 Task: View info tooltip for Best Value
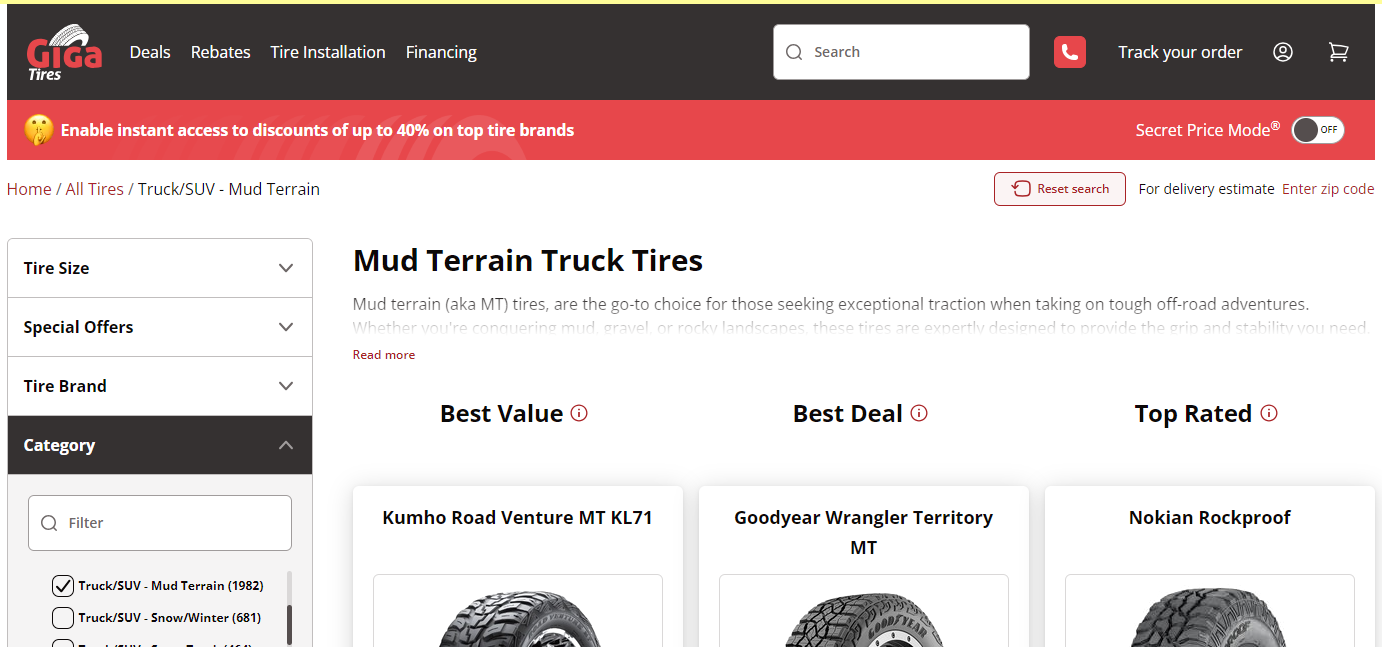point(579,412)
